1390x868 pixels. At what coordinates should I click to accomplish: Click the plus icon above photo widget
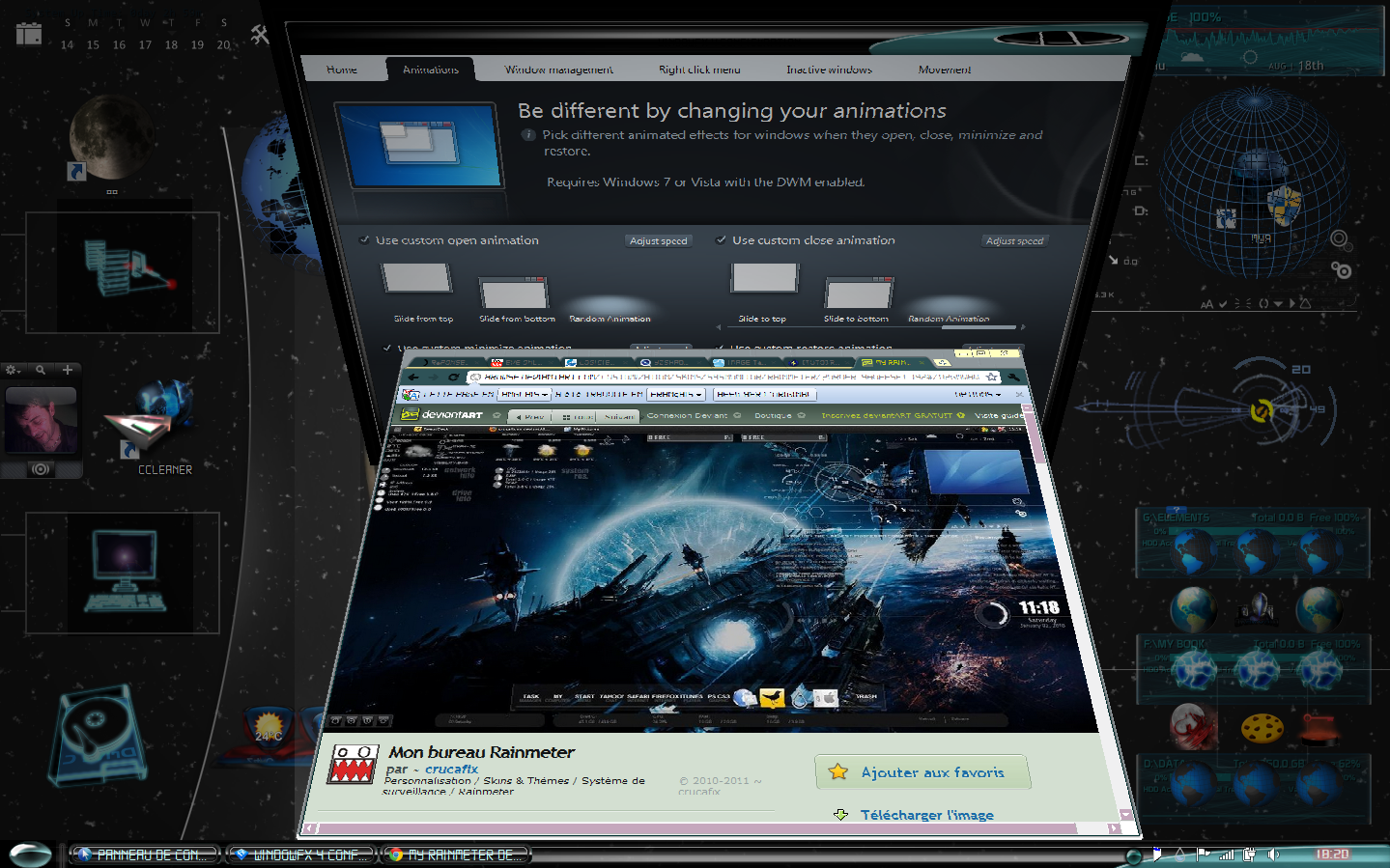coord(68,370)
